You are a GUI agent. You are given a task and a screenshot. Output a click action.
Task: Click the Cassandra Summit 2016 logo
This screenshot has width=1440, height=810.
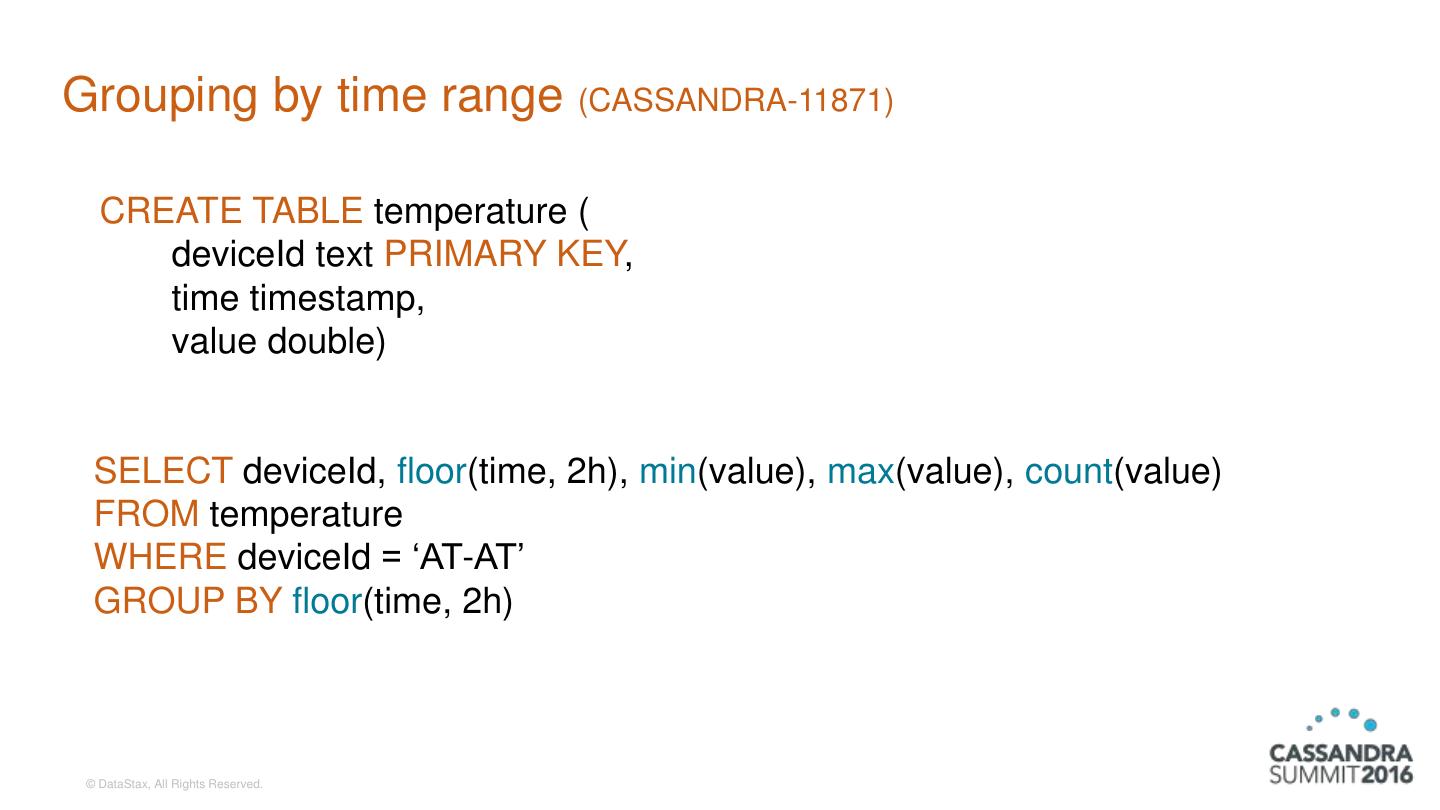pos(1340,763)
